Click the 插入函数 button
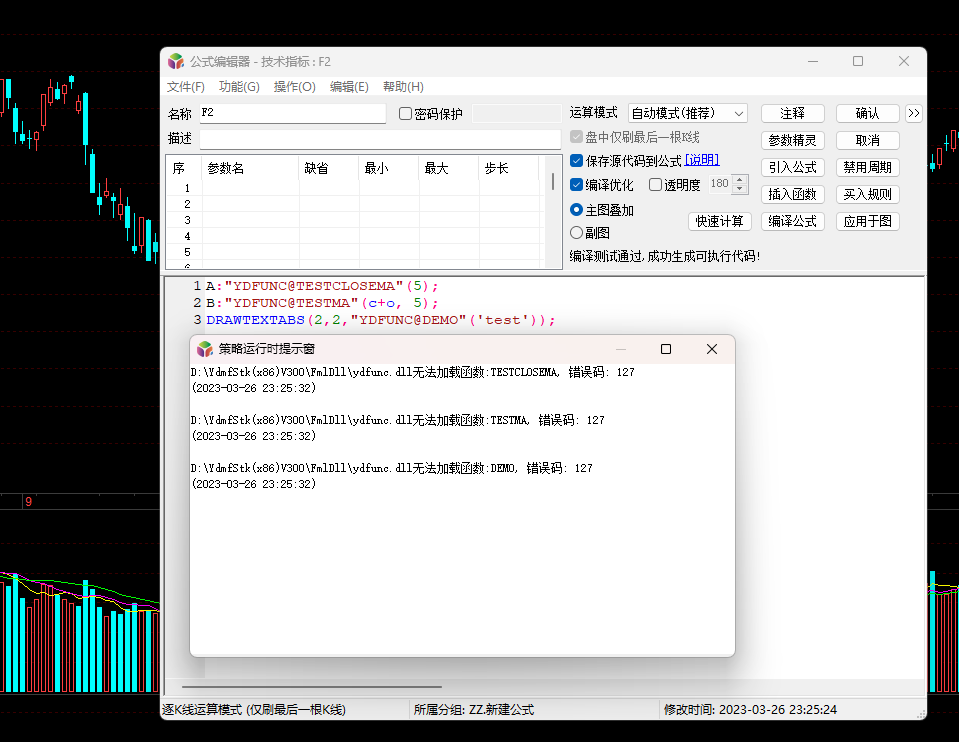The height and width of the screenshot is (742, 959). 793,194
